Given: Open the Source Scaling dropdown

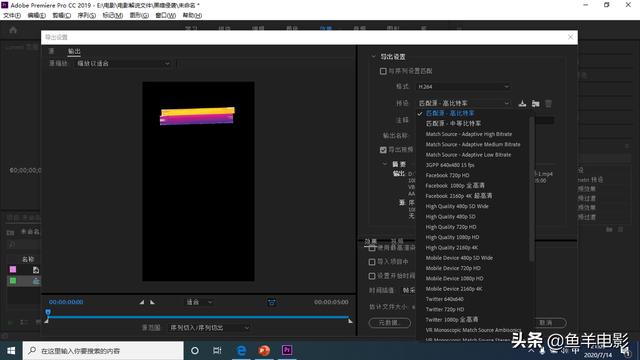Looking at the screenshot, I should pos(123,64).
